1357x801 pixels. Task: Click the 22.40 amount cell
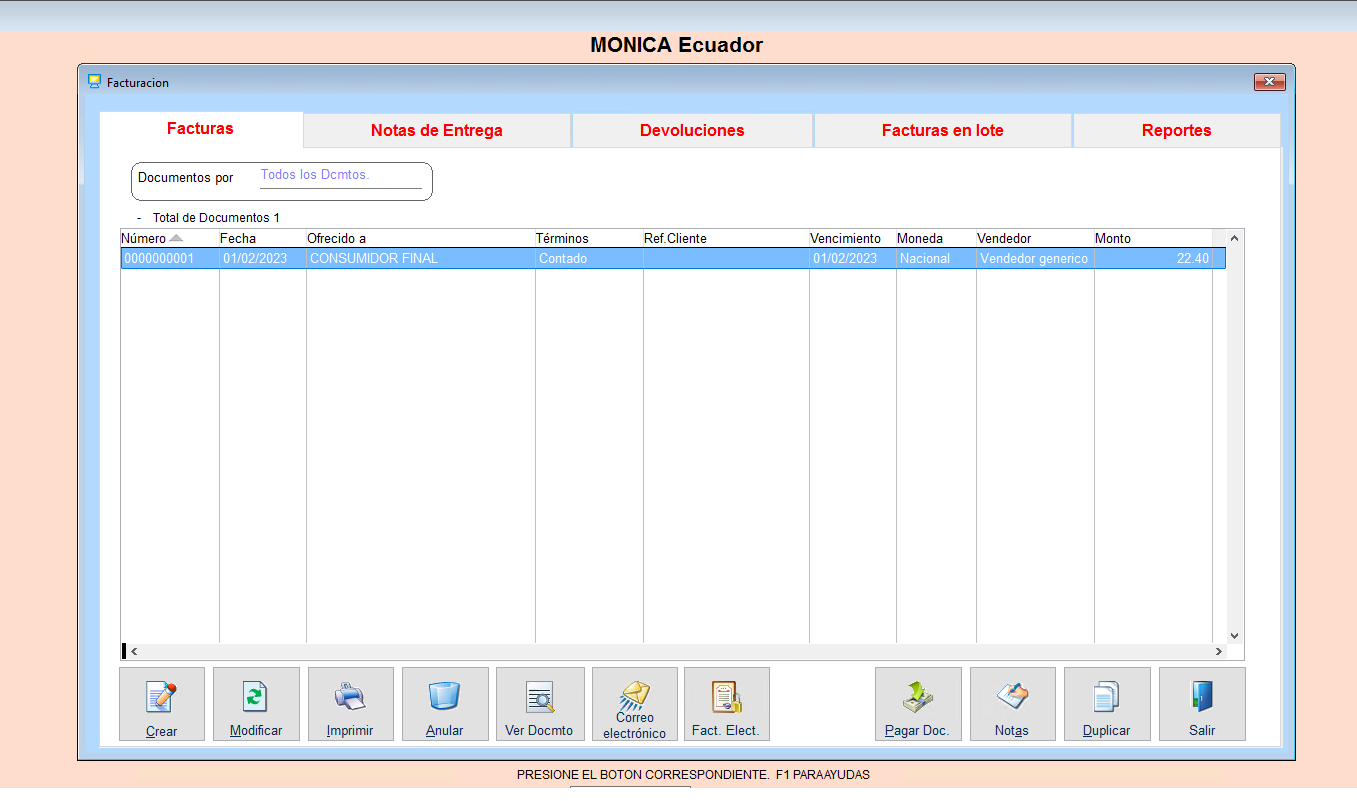click(1152, 258)
